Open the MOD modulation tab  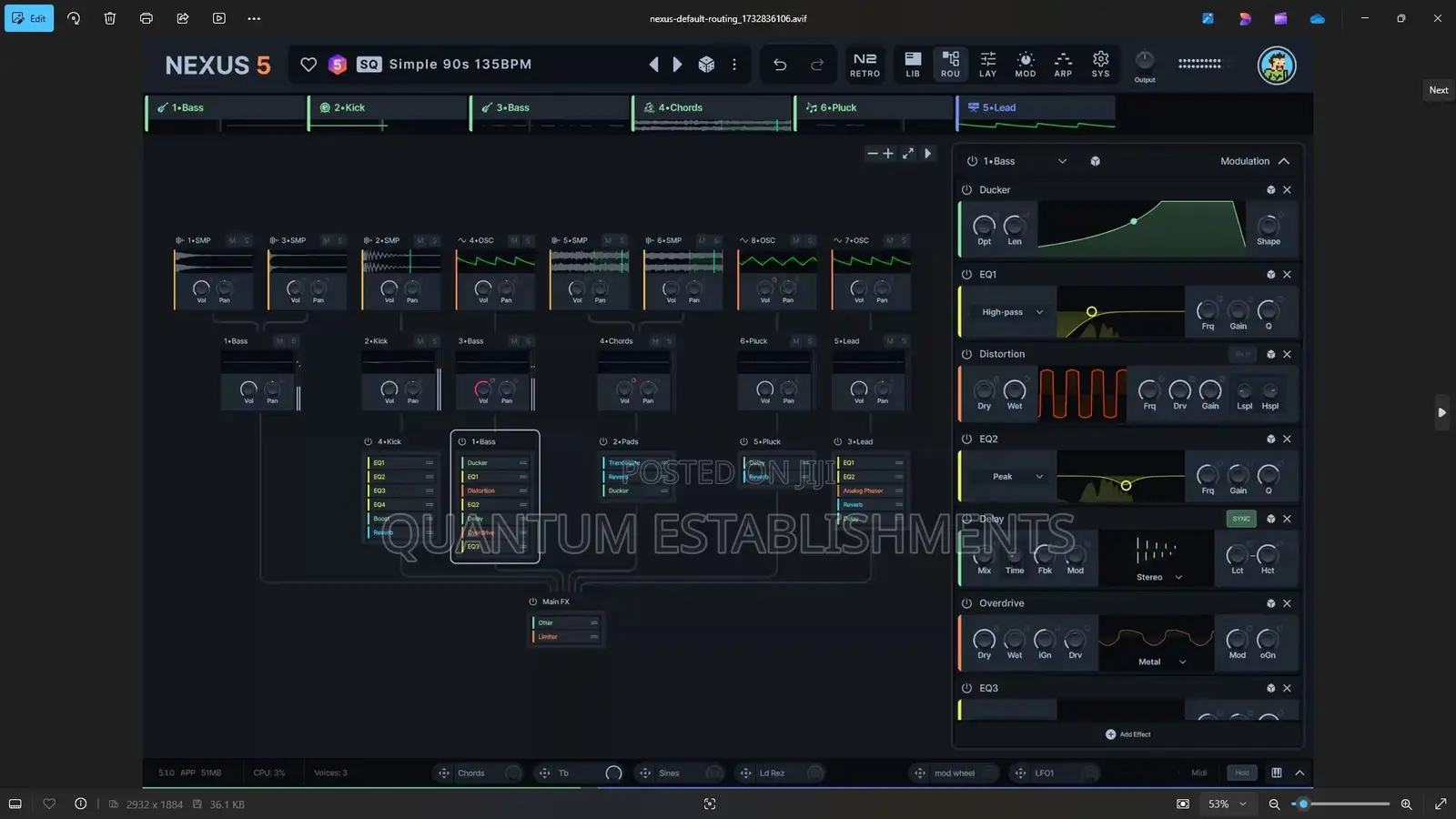click(x=1026, y=64)
